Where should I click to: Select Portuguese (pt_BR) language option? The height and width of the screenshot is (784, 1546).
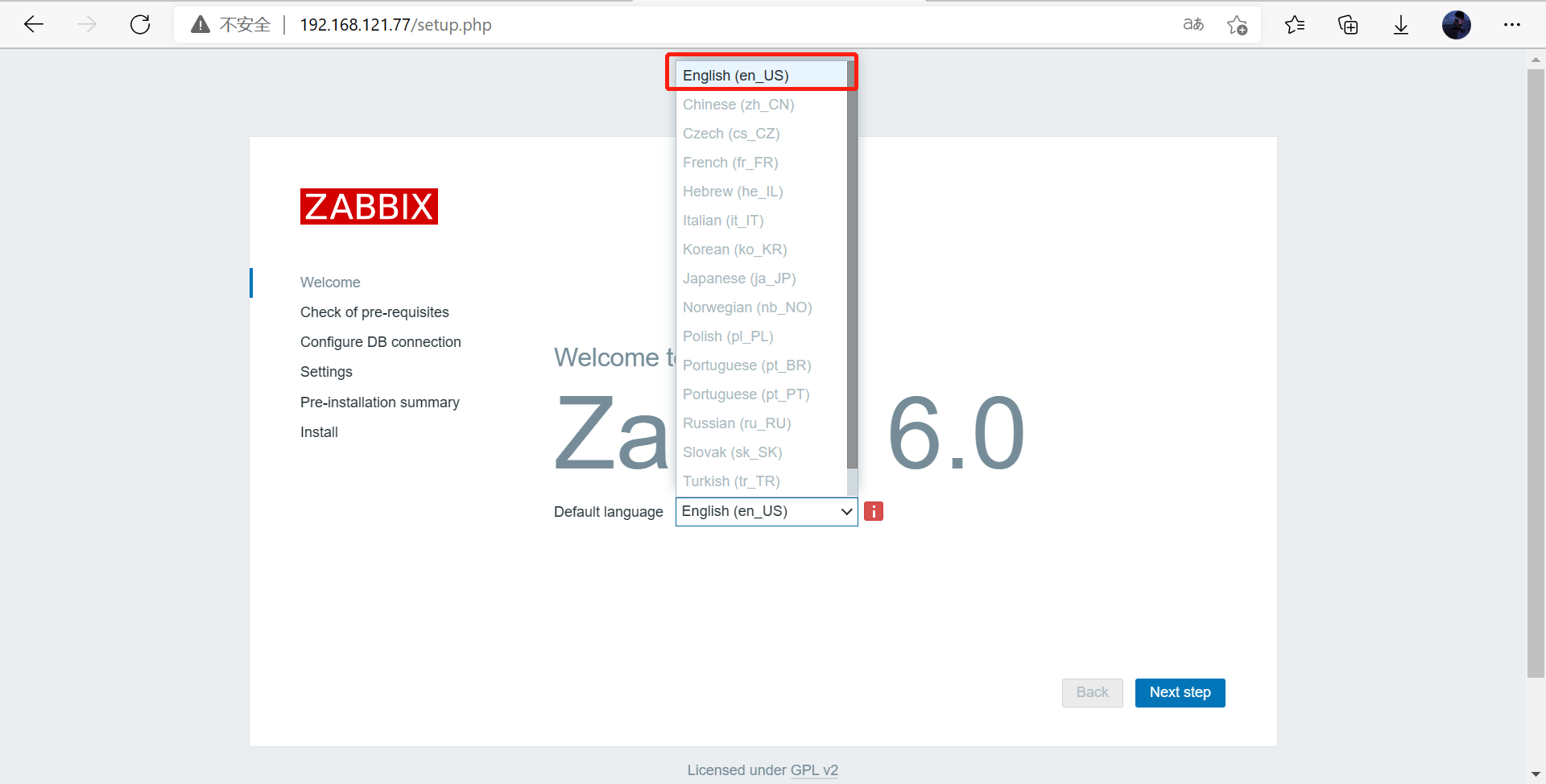coord(762,365)
